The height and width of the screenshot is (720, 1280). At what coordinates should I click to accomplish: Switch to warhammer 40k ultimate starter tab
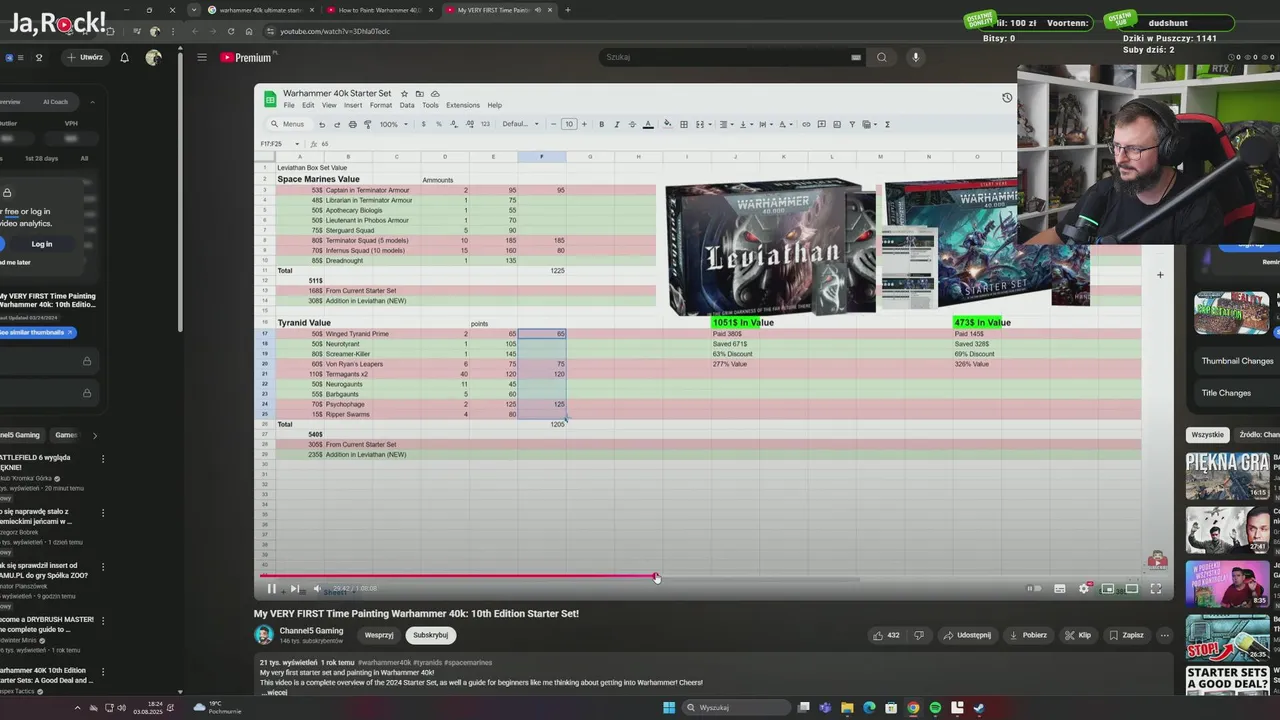(x=260, y=10)
